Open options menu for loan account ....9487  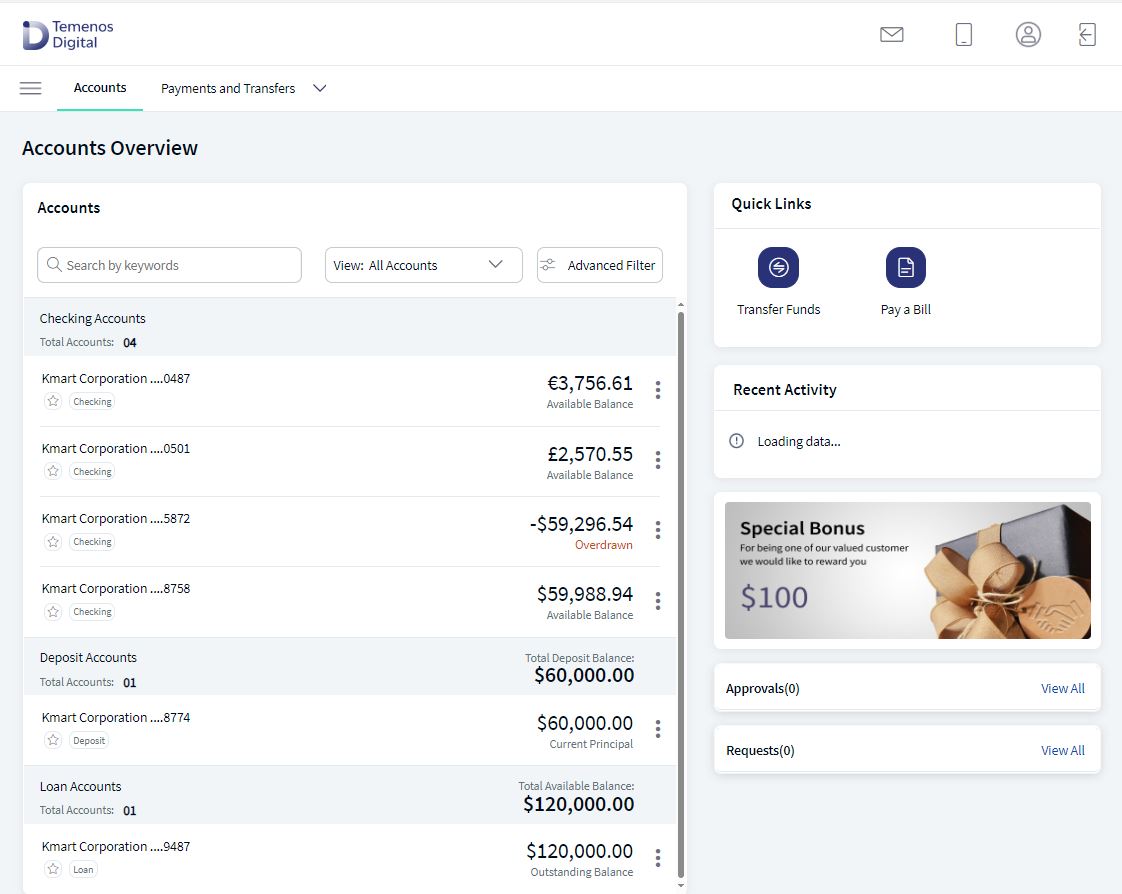pyautogui.click(x=658, y=857)
